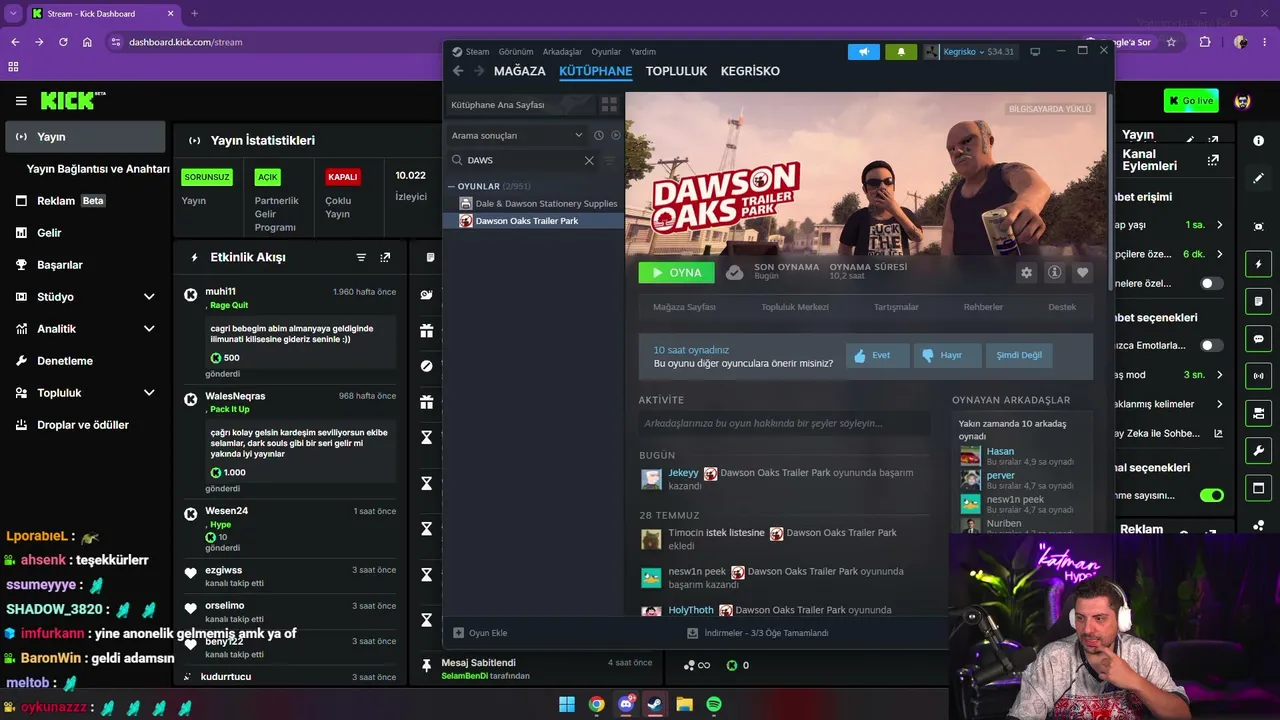Screen dimensions: 1280x720
Task: Open Kick right rail pencil edit icon
Action: coord(1258,178)
